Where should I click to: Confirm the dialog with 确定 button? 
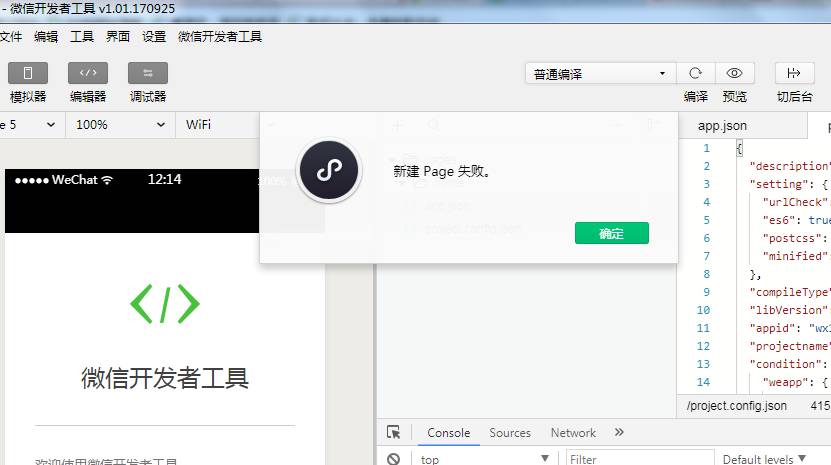click(612, 233)
